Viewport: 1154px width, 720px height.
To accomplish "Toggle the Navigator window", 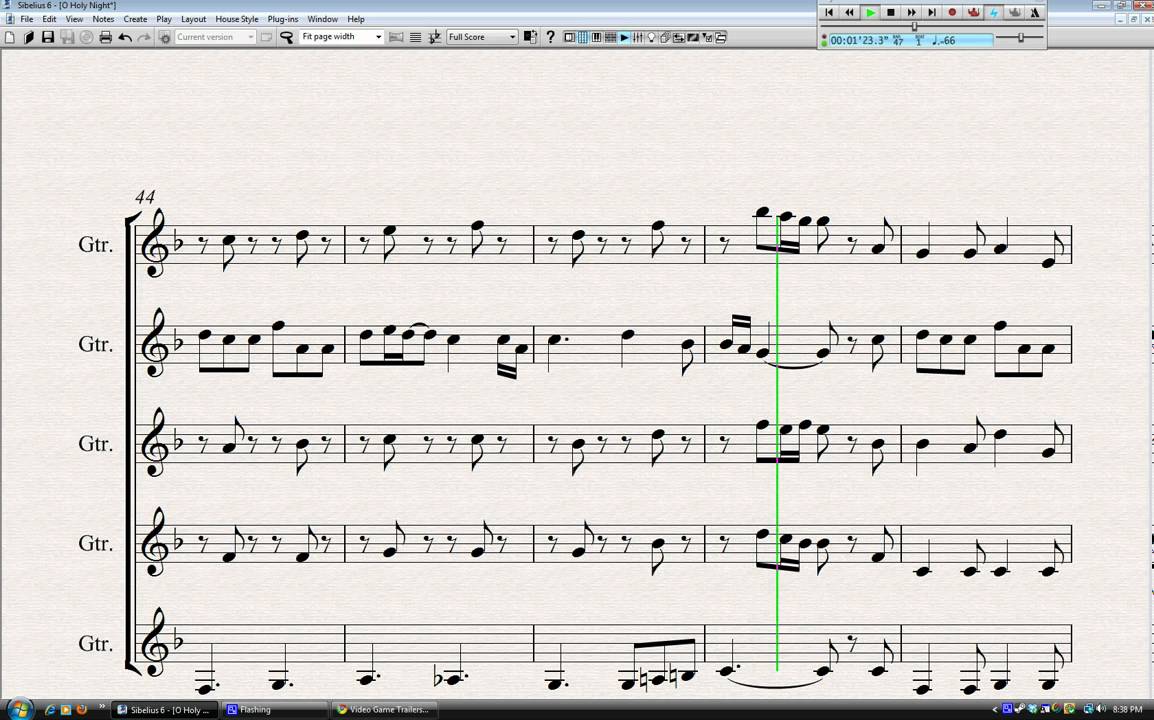I will [569, 37].
